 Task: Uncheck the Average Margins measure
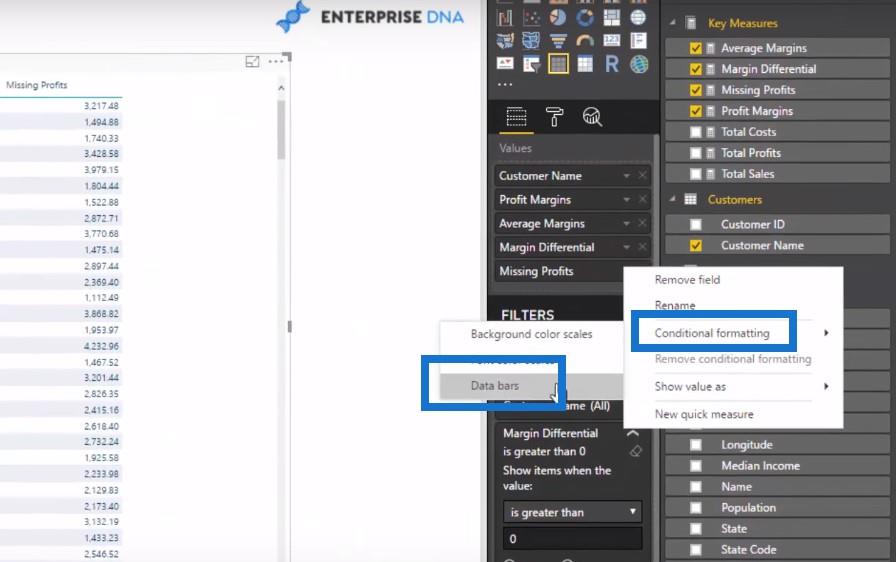(696, 48)
